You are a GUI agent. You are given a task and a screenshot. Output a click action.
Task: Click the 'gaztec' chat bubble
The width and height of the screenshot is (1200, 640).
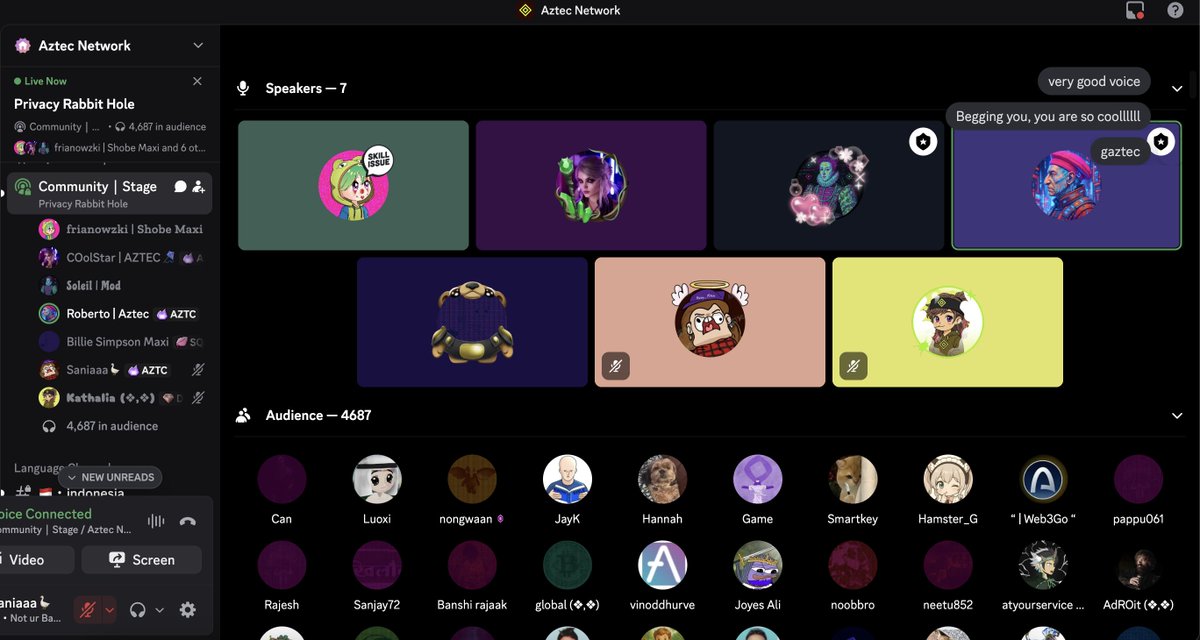coord(1120,152)
